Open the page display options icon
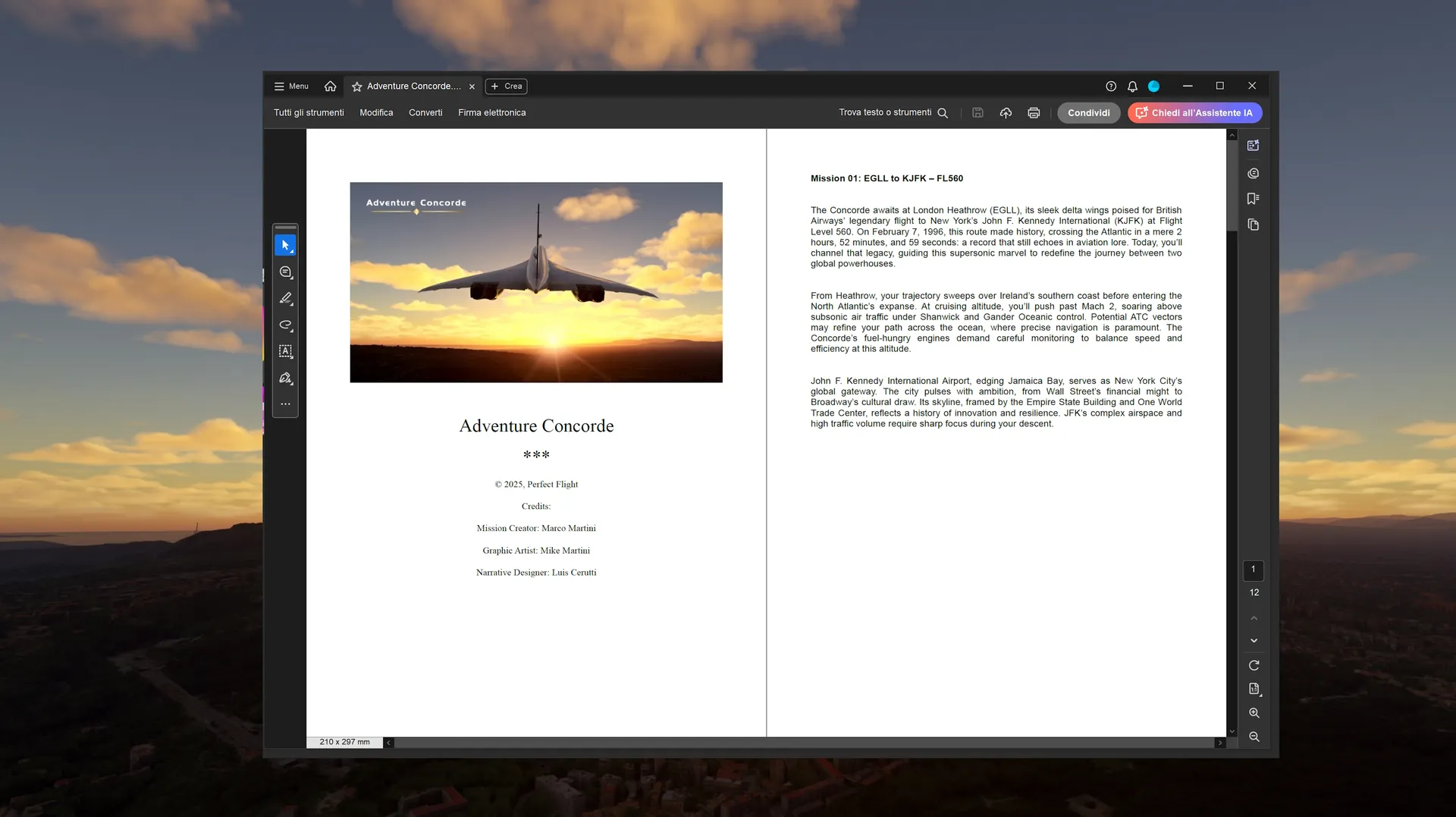This screenshot has width=1456, height=817. [1254, 690]
